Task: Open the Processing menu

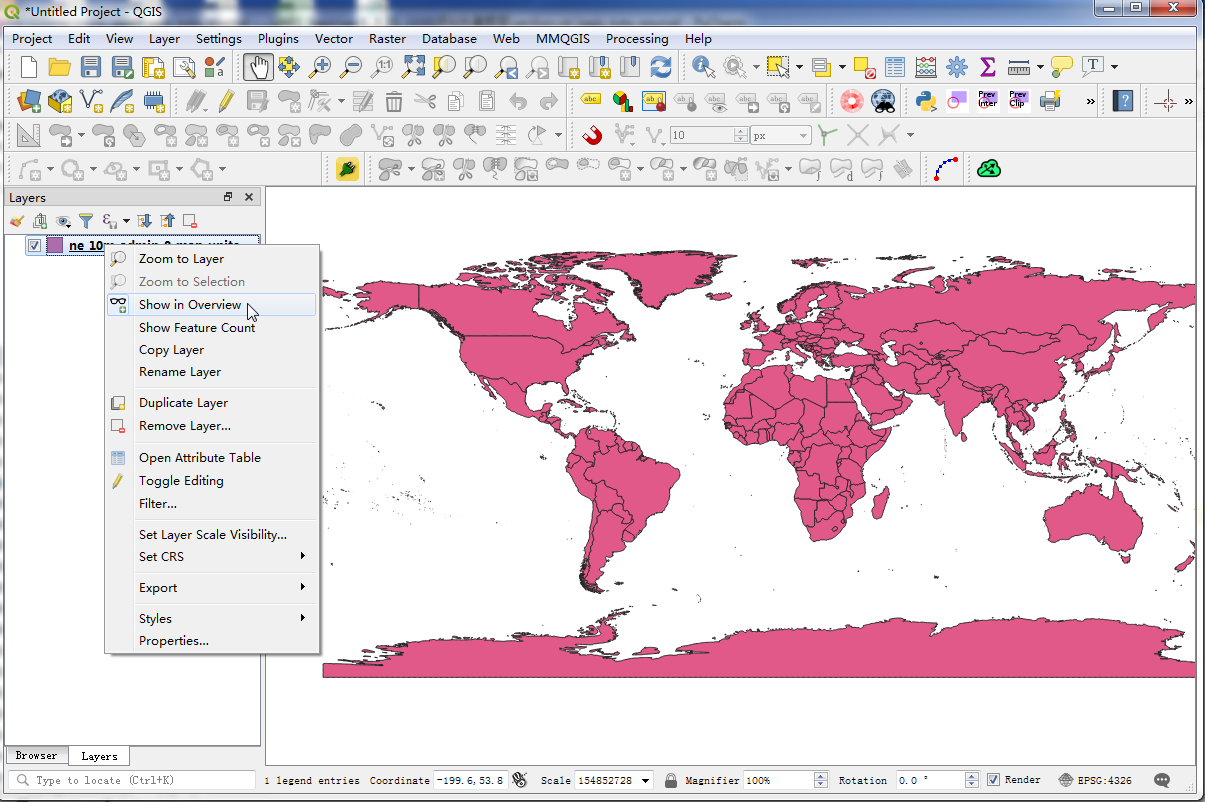Action: (x=637, y=38)
